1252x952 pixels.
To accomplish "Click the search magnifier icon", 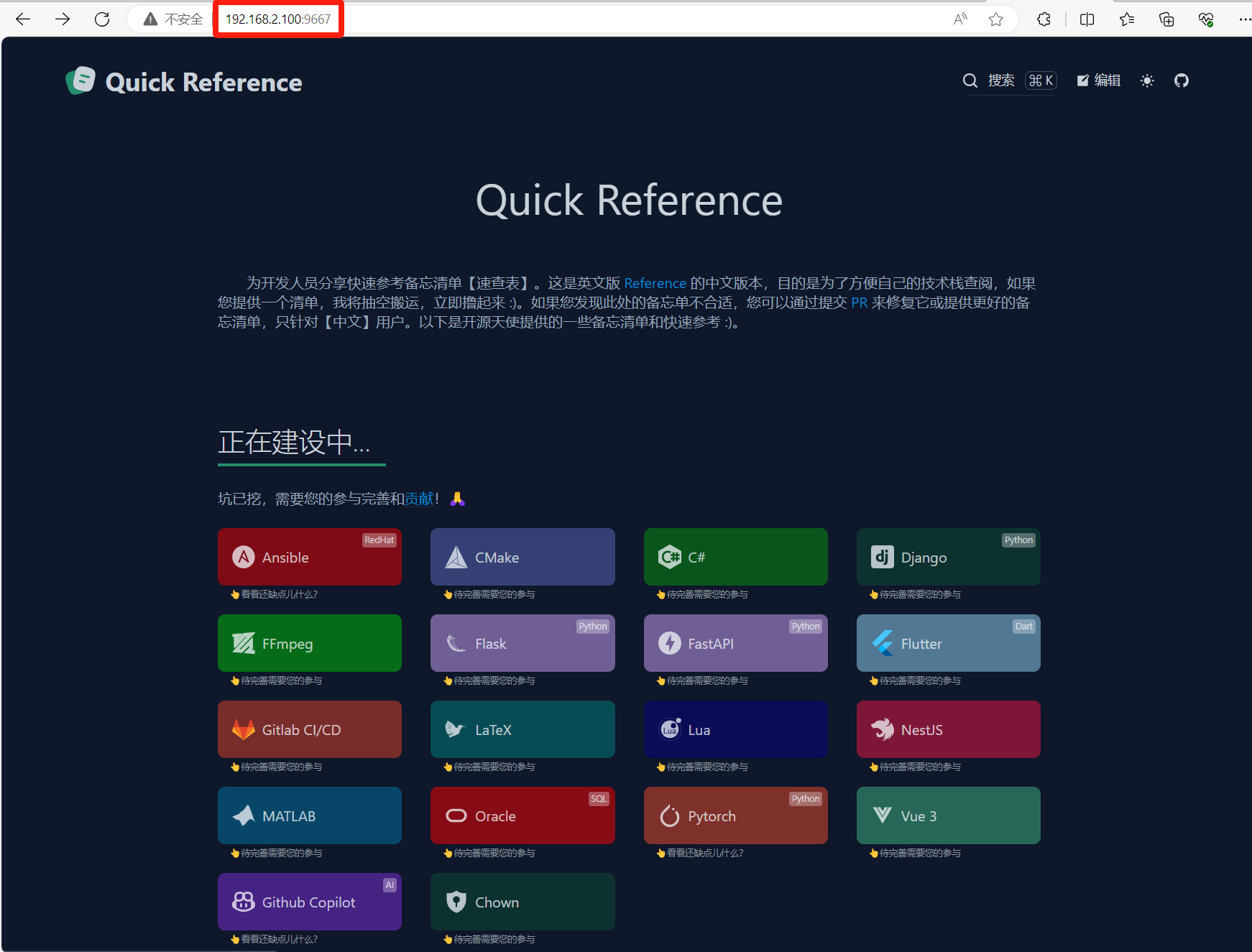I will coord(970,80).
